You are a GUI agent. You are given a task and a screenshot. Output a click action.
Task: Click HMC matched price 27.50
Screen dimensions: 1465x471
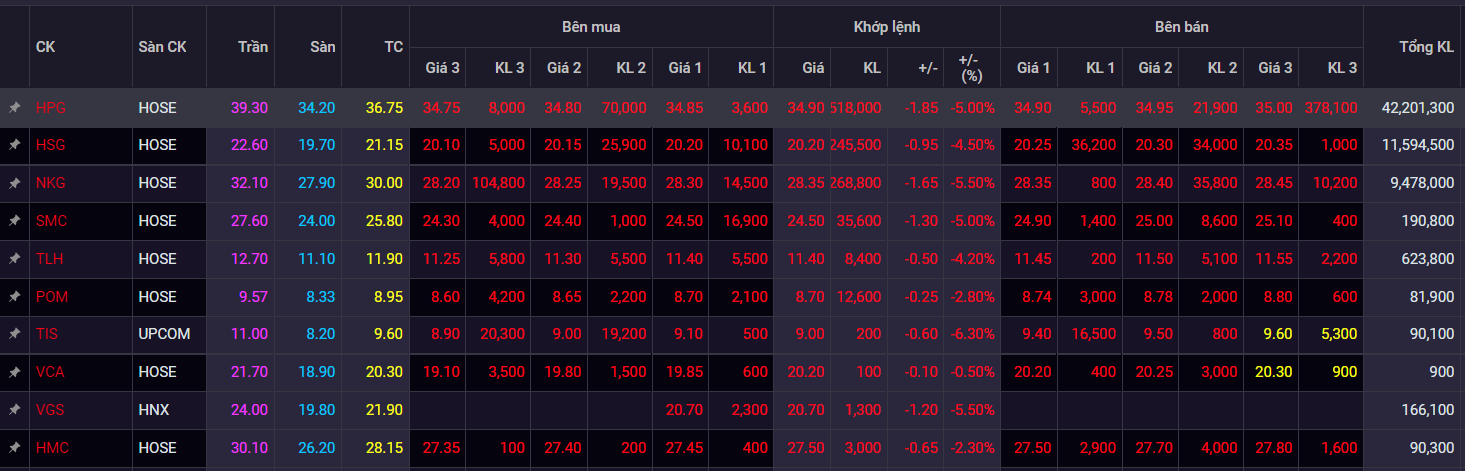pyautogui.click(x=806, y=448)
